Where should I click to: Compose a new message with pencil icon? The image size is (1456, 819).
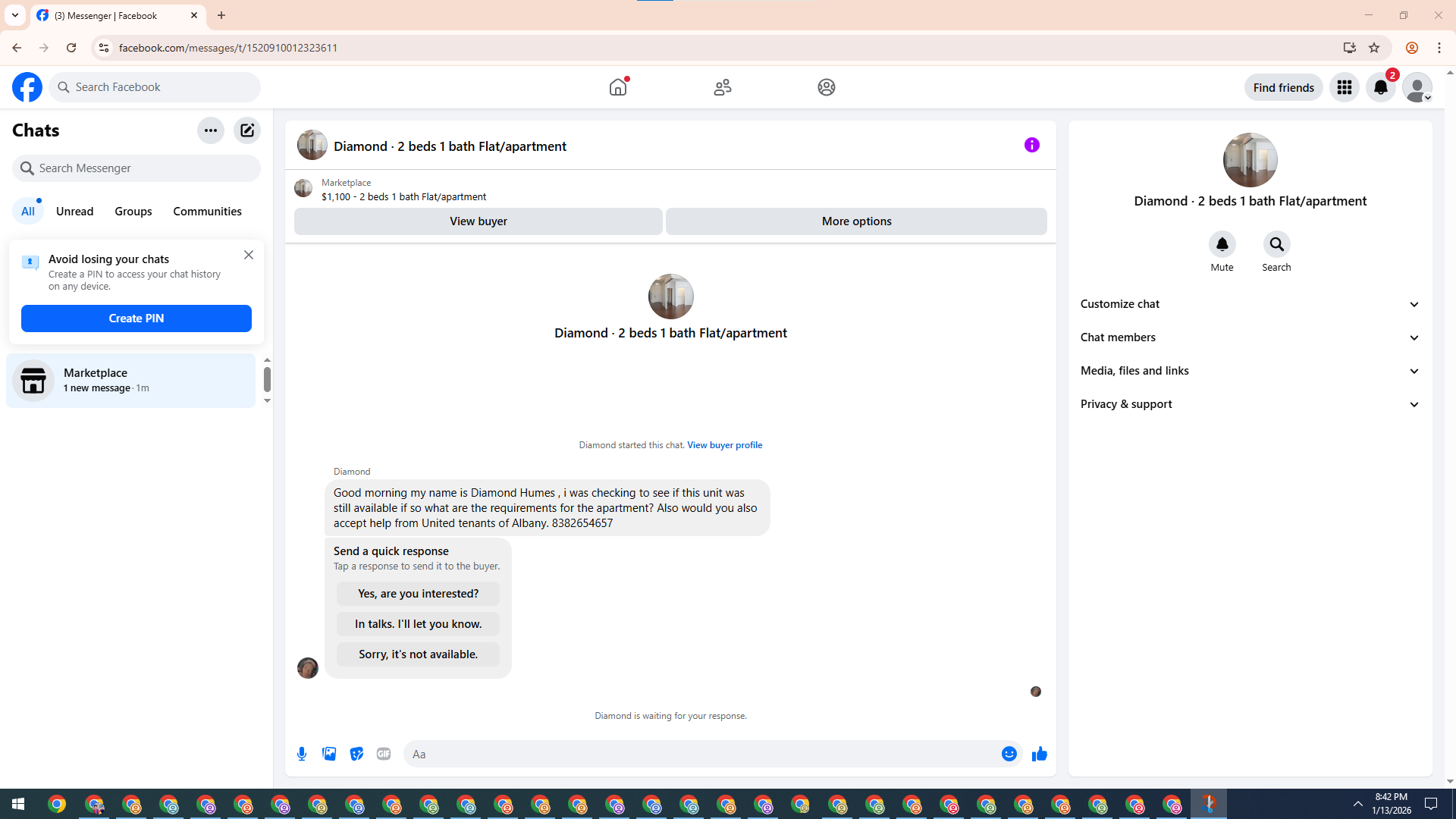click(x=247, y=130)
